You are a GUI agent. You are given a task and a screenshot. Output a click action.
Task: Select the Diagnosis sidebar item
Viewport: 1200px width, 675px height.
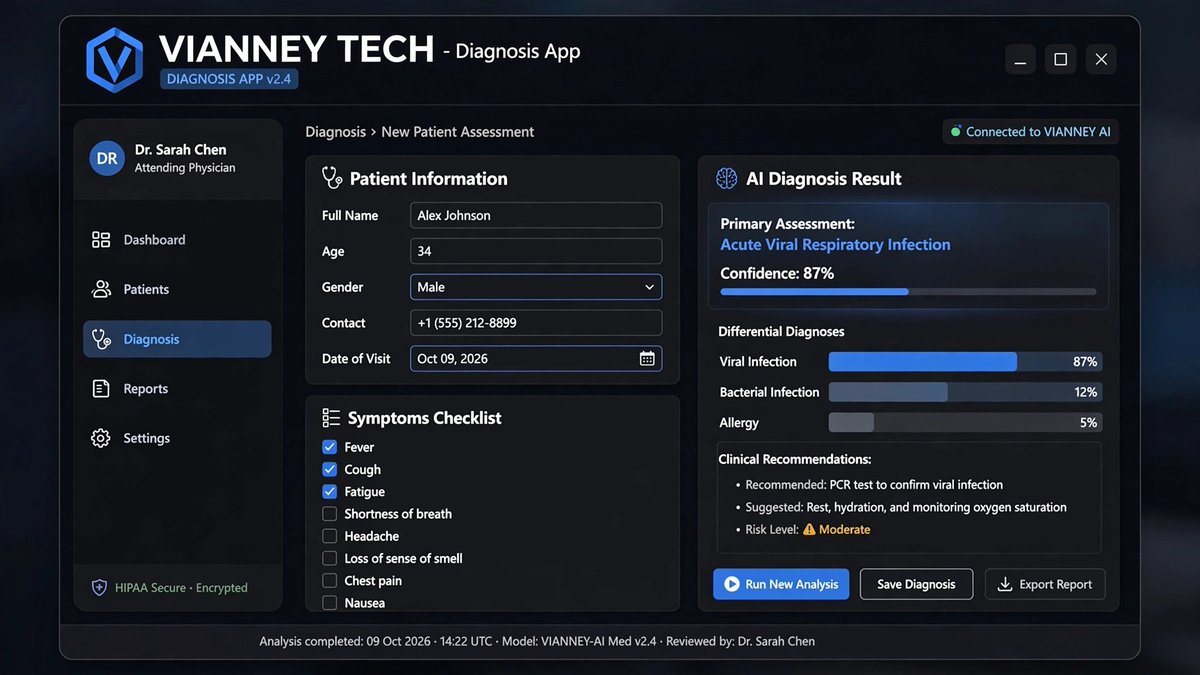point(177,339)
